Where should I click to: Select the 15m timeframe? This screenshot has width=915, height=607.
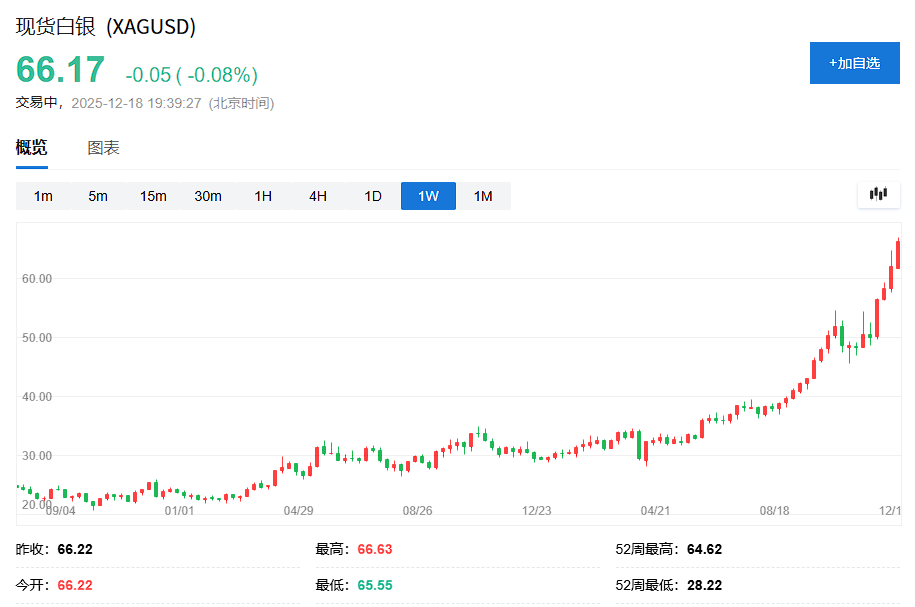[153, 196]
